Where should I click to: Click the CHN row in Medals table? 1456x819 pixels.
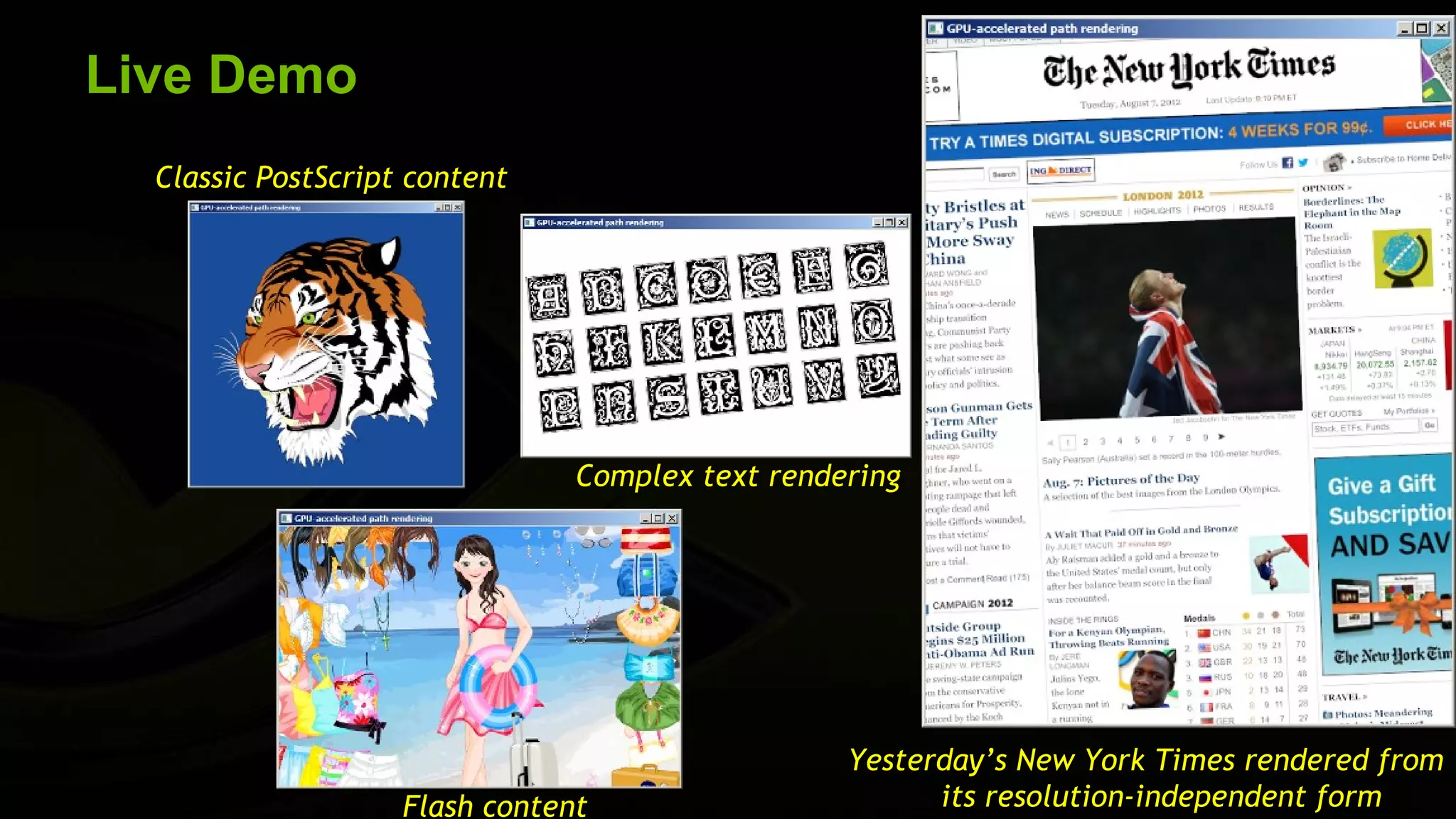tap(1244, 631)
